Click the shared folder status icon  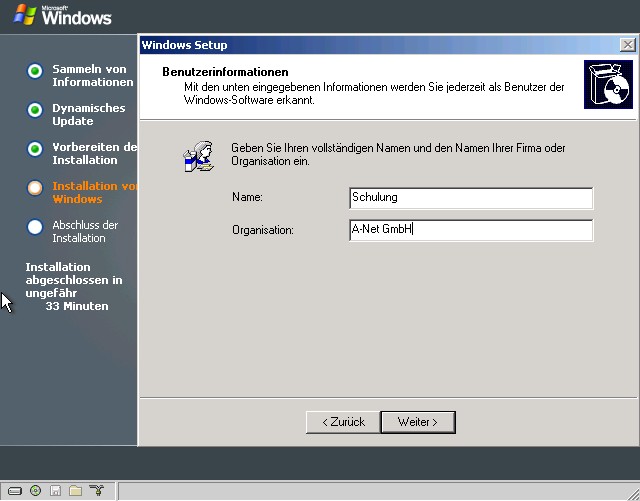pyautogui.click(x=76, y=490)
